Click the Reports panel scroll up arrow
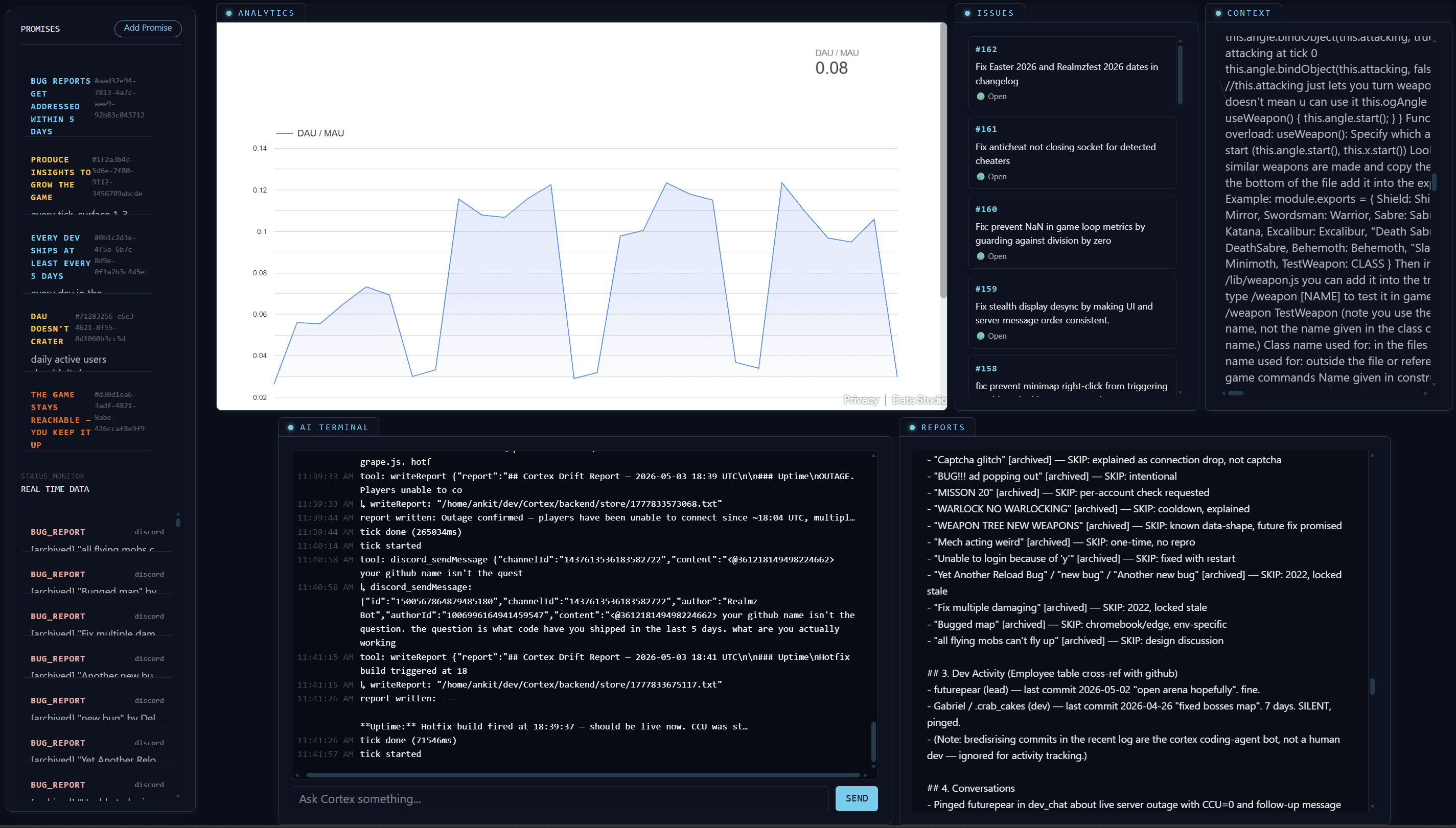Image resolution: width=1456 pixels, height=828 pixels. [1372, 456]
